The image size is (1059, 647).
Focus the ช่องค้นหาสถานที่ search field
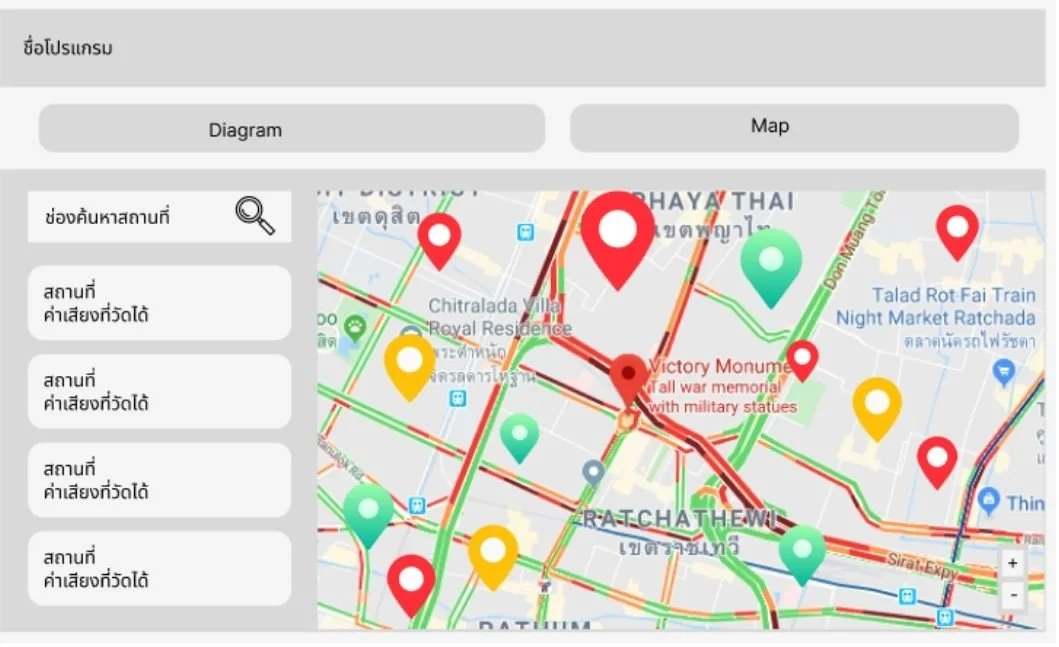pos(159,217)
